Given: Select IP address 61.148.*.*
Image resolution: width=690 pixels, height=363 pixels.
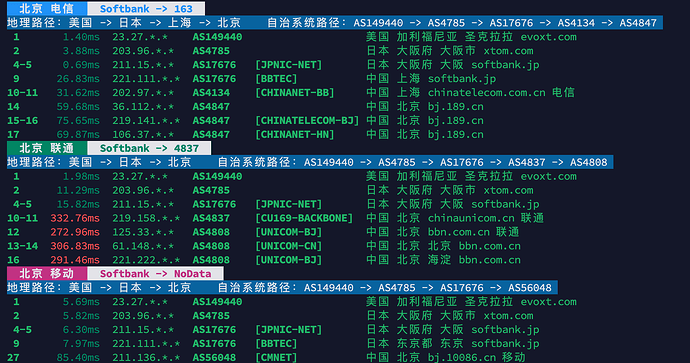Looking at the screenshot, I should [x=143, y=246].
